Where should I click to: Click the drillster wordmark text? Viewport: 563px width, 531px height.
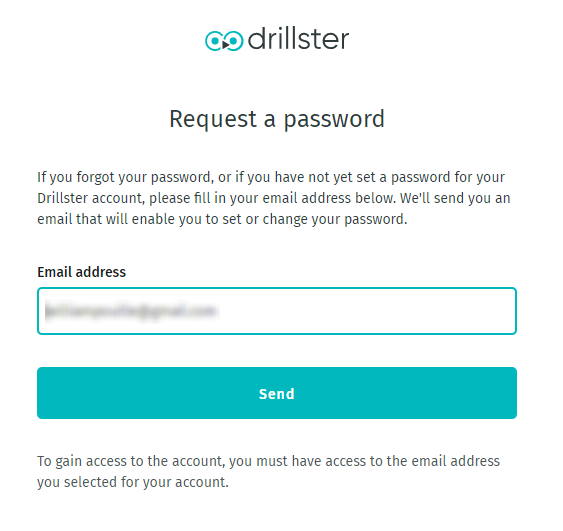tap(298, 38)
